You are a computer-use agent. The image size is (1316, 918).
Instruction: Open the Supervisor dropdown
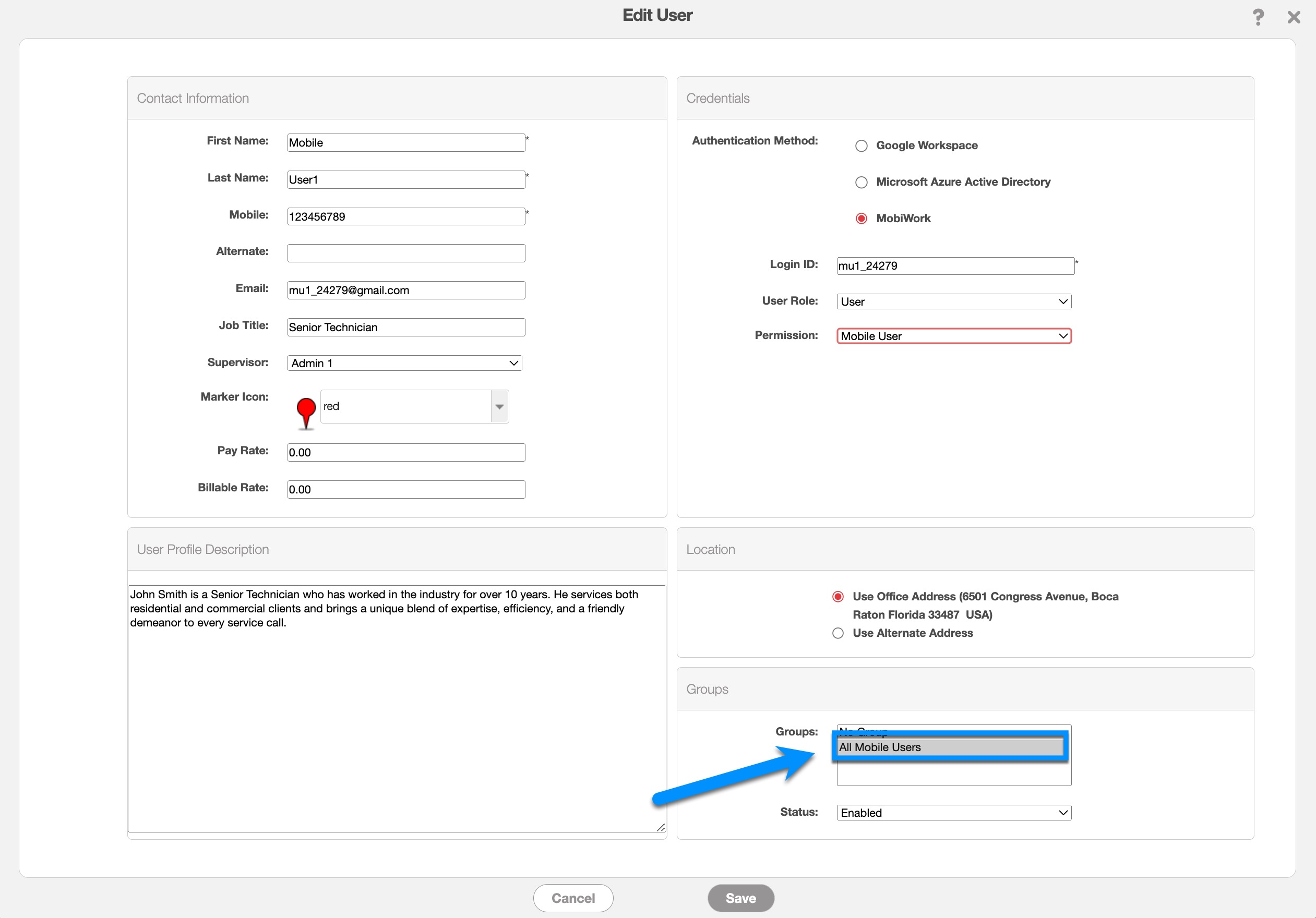point(404,364)
